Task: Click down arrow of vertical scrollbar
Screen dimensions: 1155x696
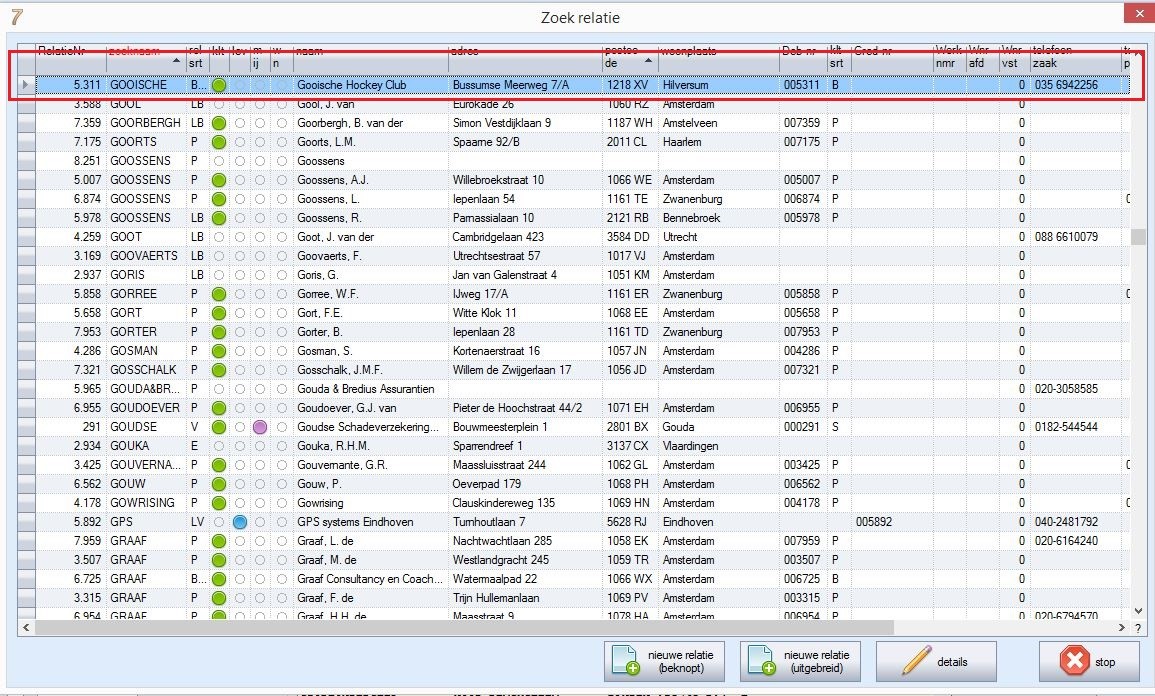Action: coord(1138,611)
